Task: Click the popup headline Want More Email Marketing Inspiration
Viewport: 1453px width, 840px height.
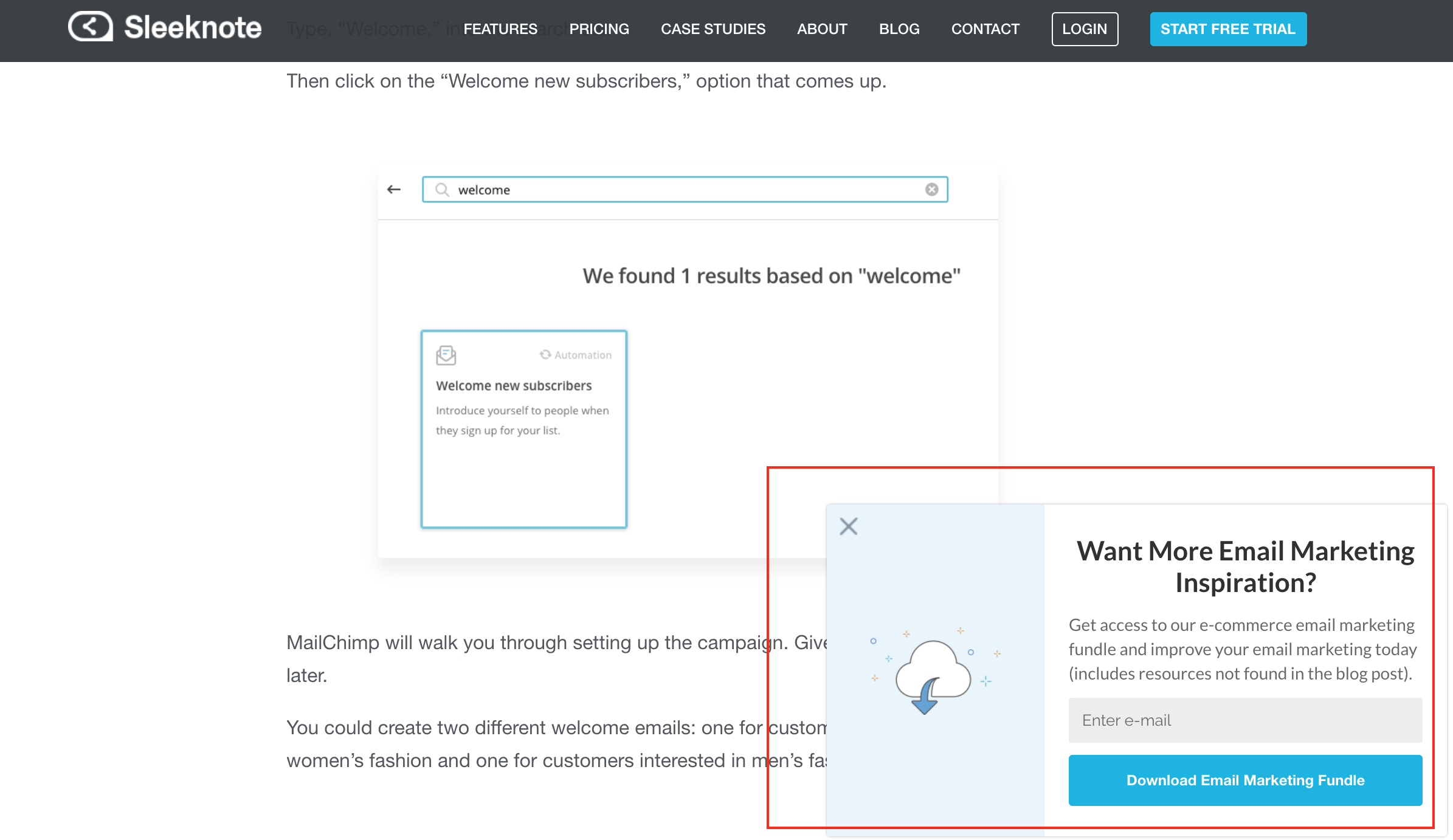Action: pos(1245,566)
